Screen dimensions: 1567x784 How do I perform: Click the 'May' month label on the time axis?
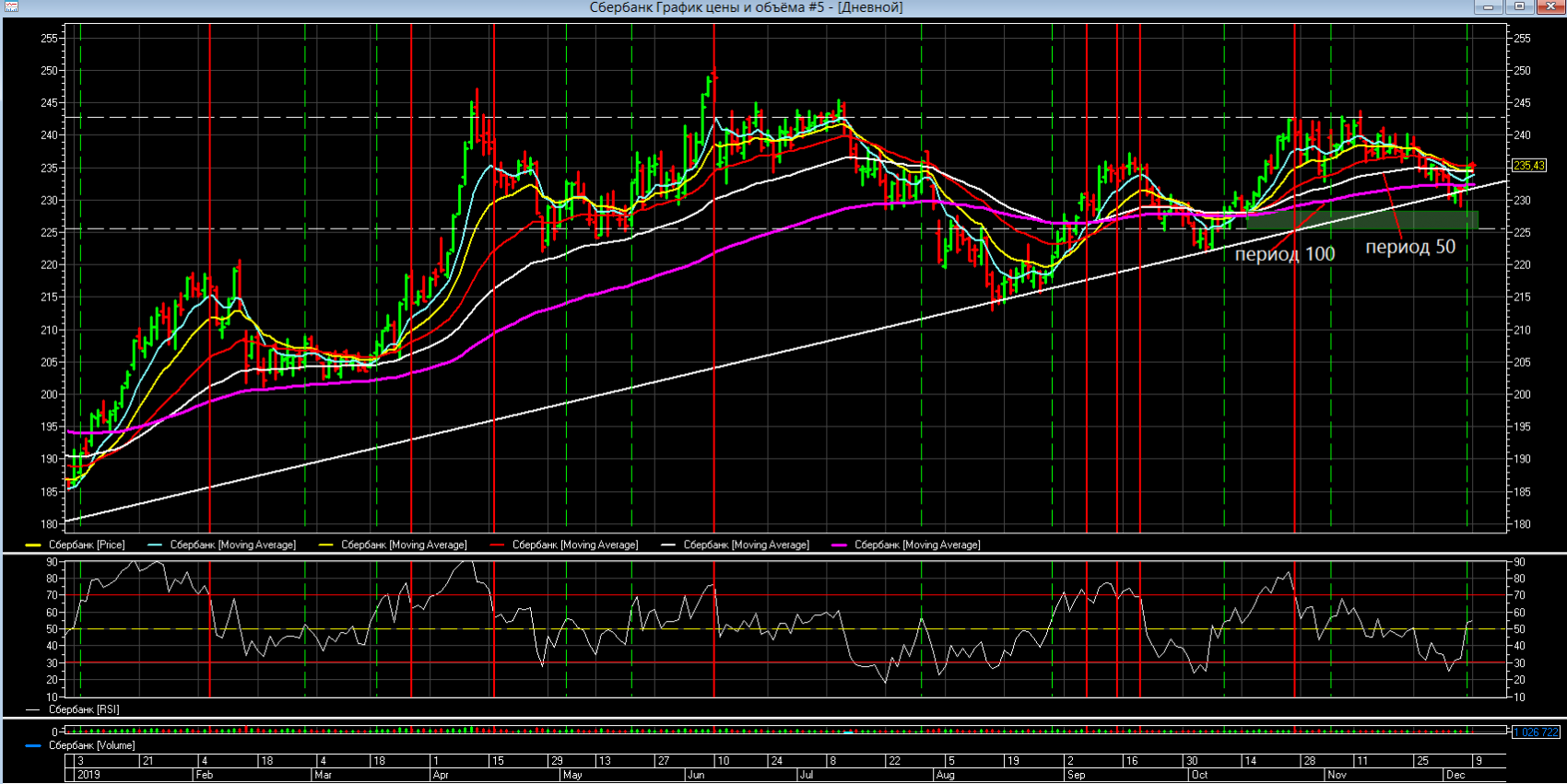click(572, 775)
